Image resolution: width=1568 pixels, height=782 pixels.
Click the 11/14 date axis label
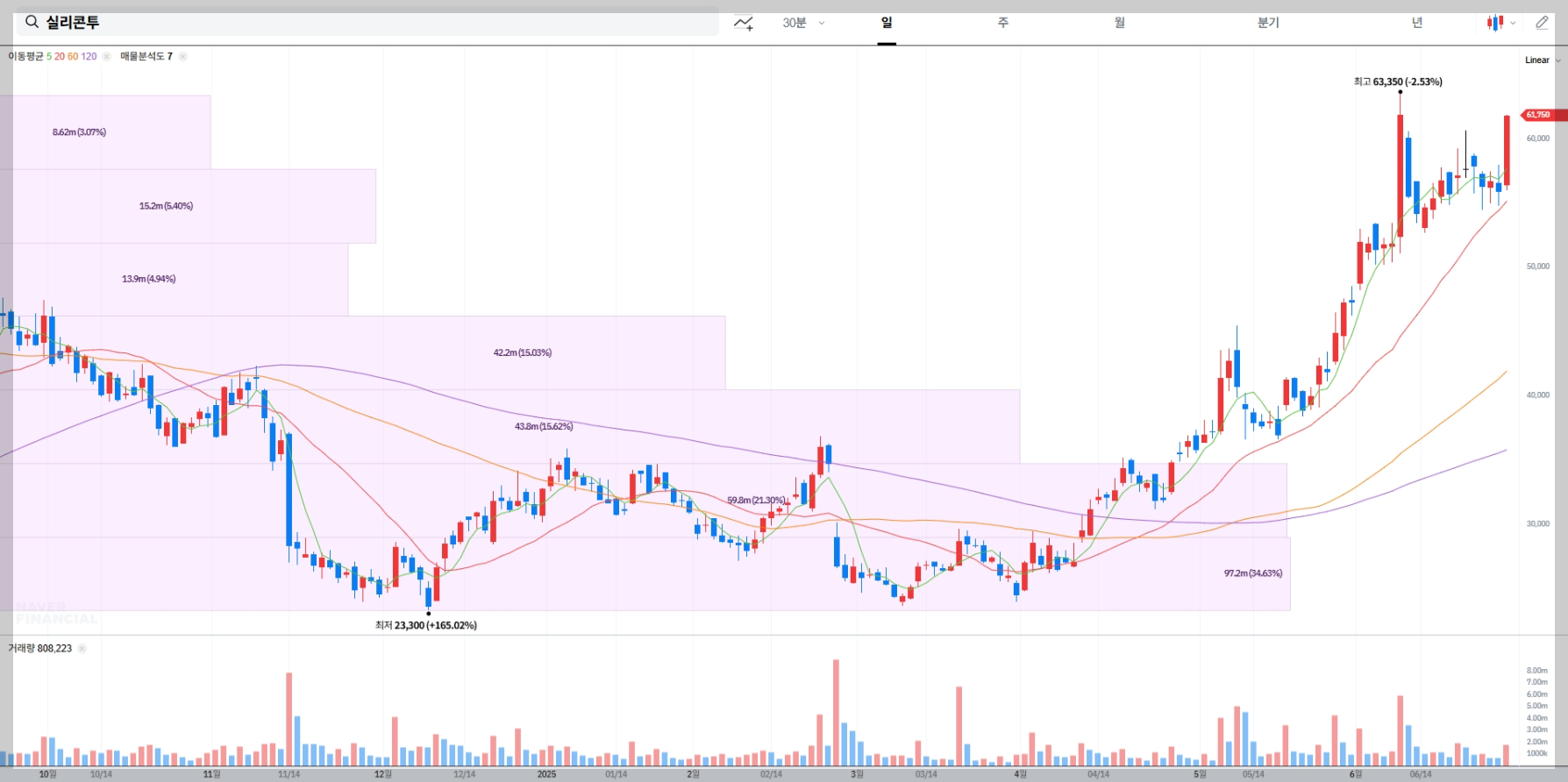[x=289, y=774]
